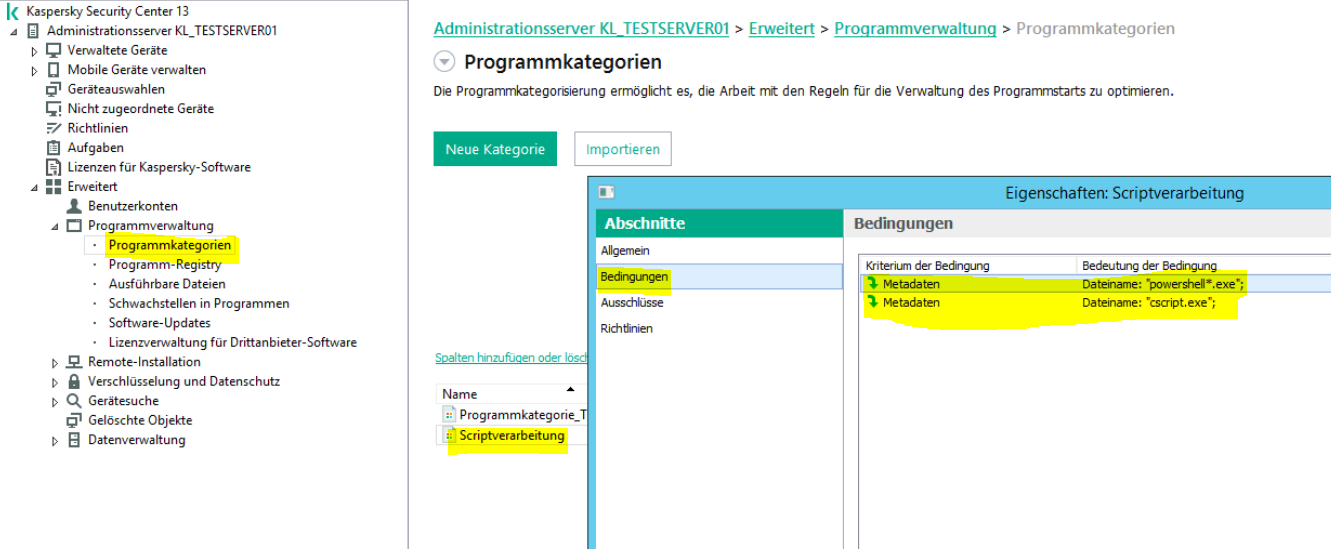The width and height of the screenshot is (1331, 549).
Task: Click the Gerätesuche magnifier icon
Action: (x=74, y=401)
